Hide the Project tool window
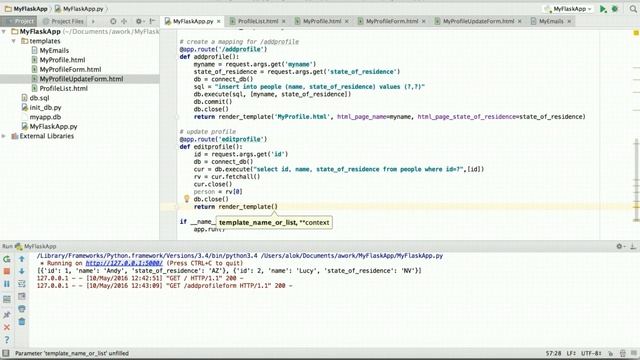Viewport: 640px width, 360px height. point(152,21)
